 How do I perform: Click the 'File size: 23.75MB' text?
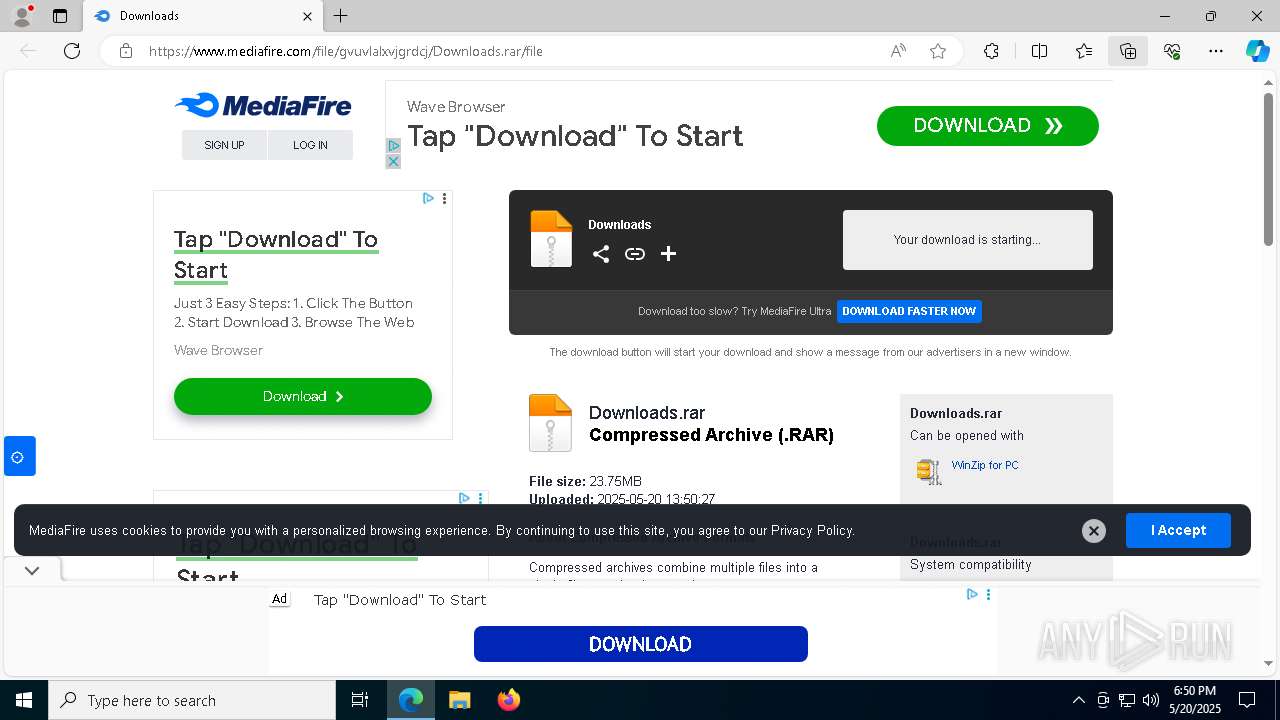(x=585, y=481)
